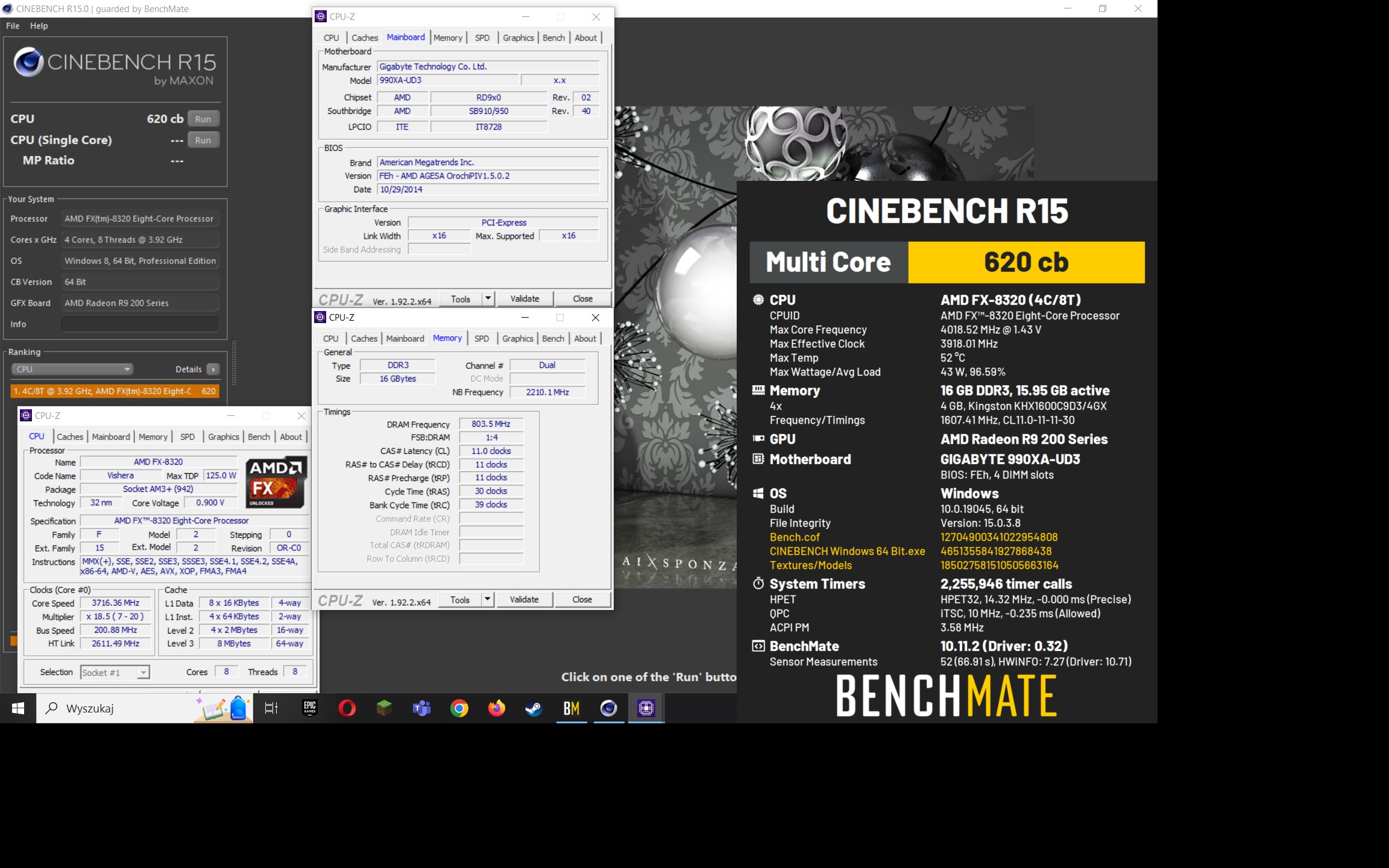This screenshot has width=1389, height=868.
Task: Click Tools button in Memory window
Action: [460, 599]
